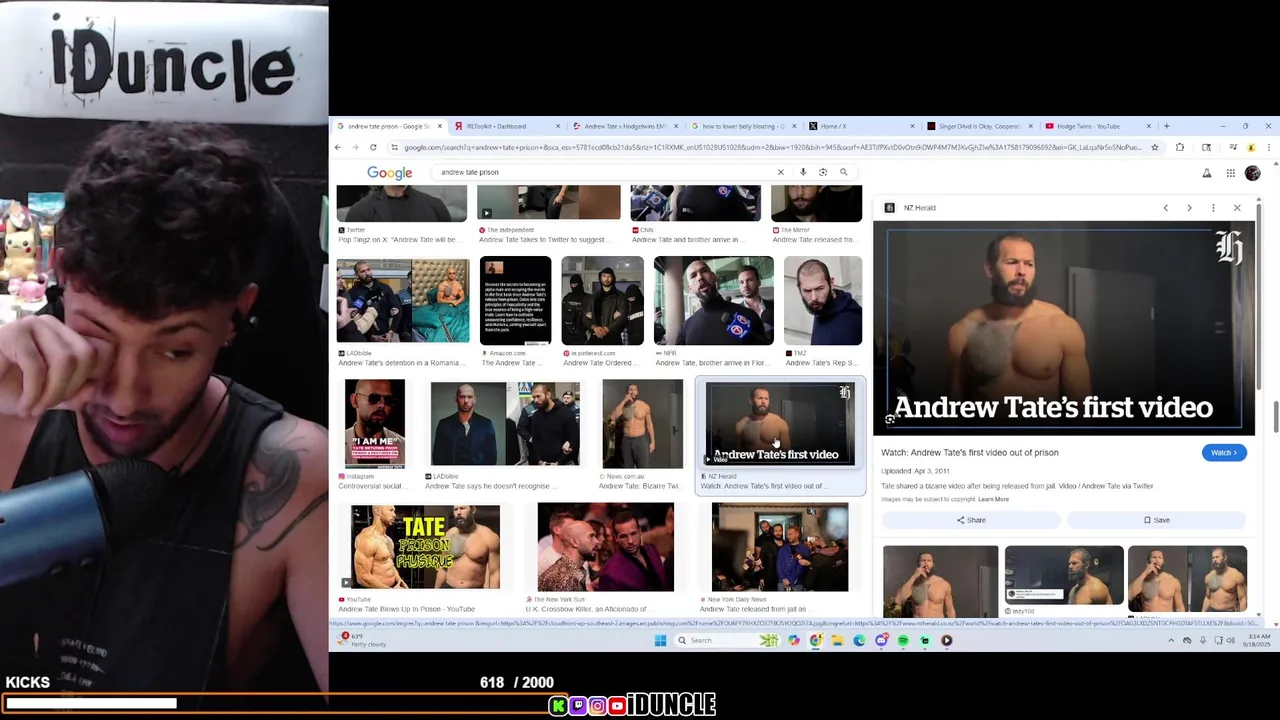Click the Save button in the preview panel

coord(1157,520)
